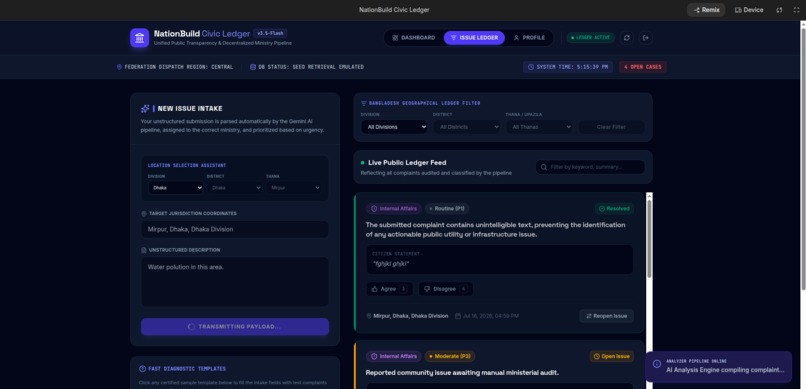The image size is (806, 389).
Task: Click the clock icon beside System Time
Action: click(531, 67)
